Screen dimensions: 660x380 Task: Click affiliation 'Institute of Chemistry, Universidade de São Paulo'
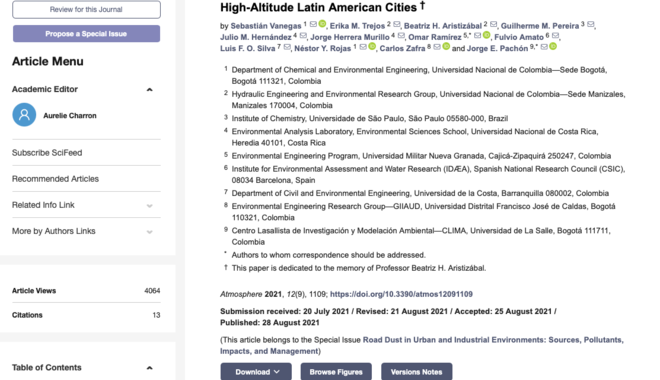point(370,119)
